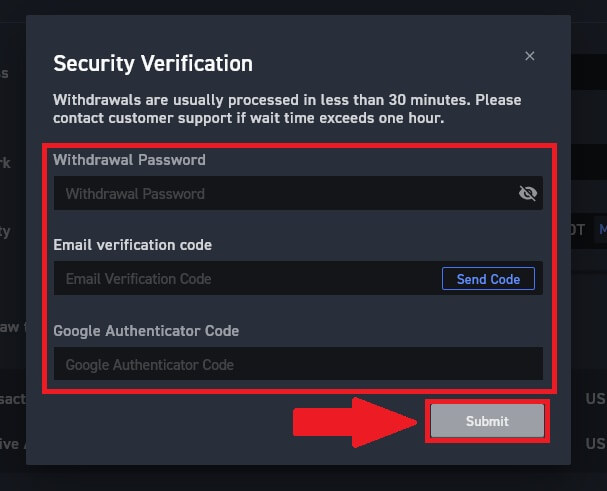Click the cut-off 'sact' text at left edge
607x491 pixels.
coord(10,399)
